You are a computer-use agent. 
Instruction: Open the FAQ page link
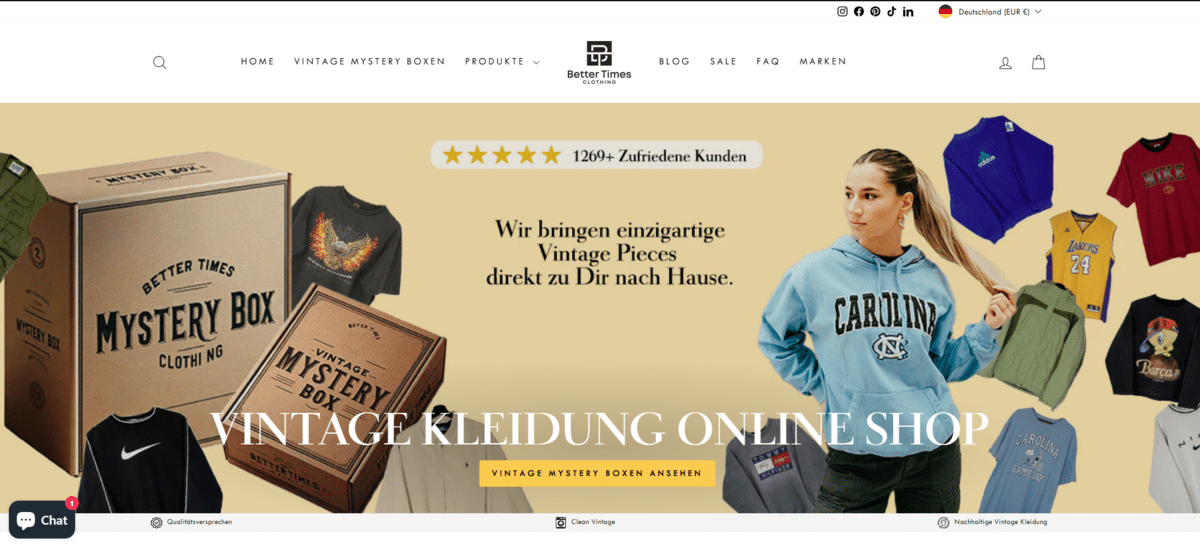pos(768,62)
